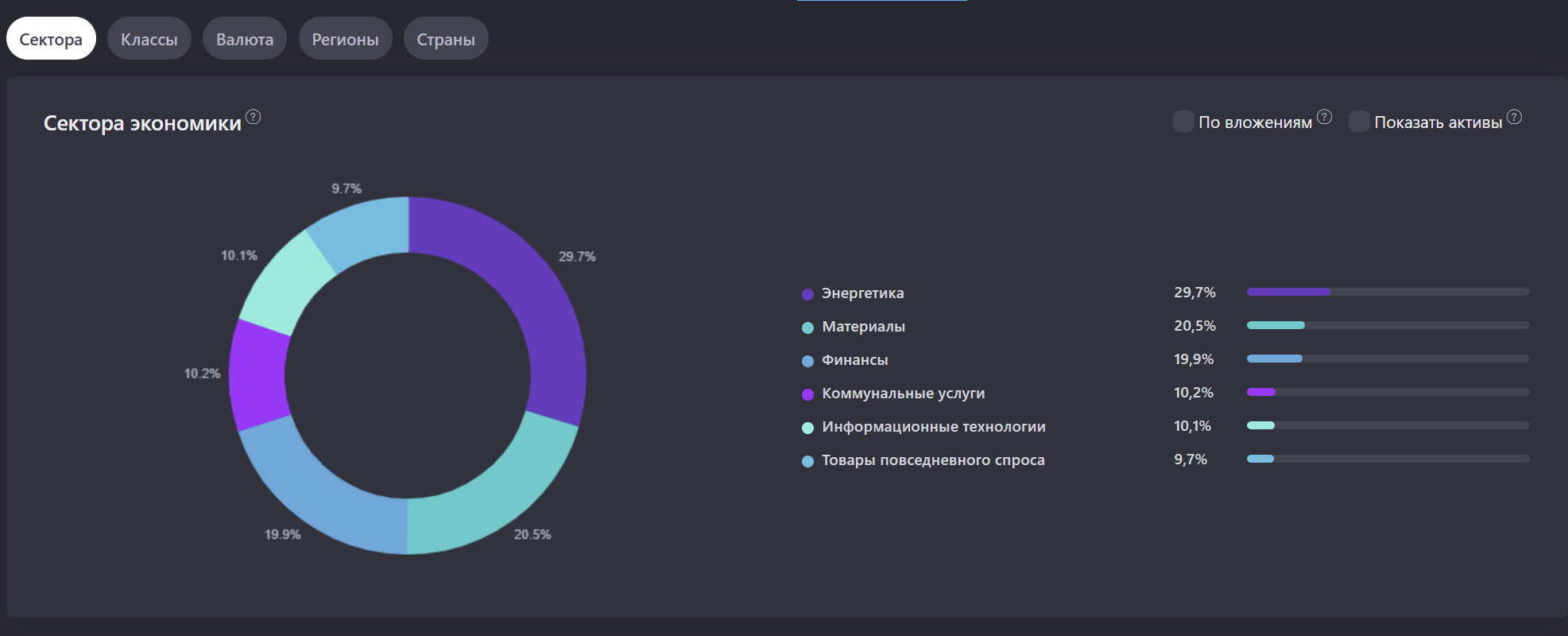
Task: Open help icon beside По вложениям
Action: tap(1324, 117)
